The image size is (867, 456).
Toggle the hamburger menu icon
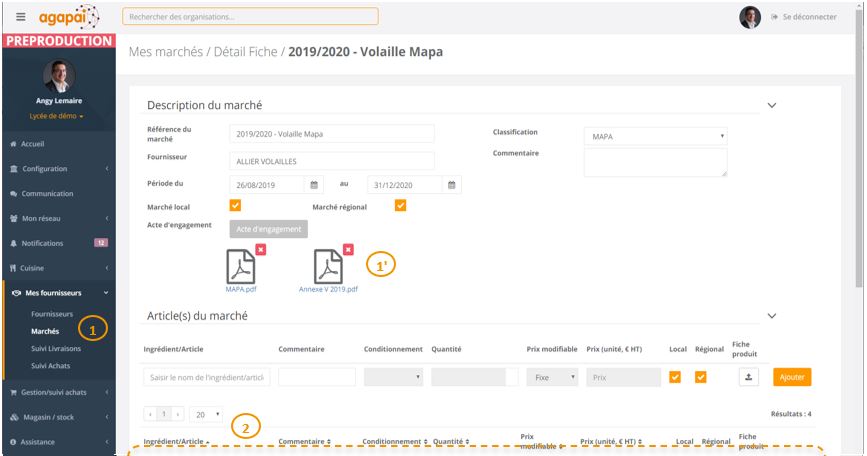pos(20,17)
